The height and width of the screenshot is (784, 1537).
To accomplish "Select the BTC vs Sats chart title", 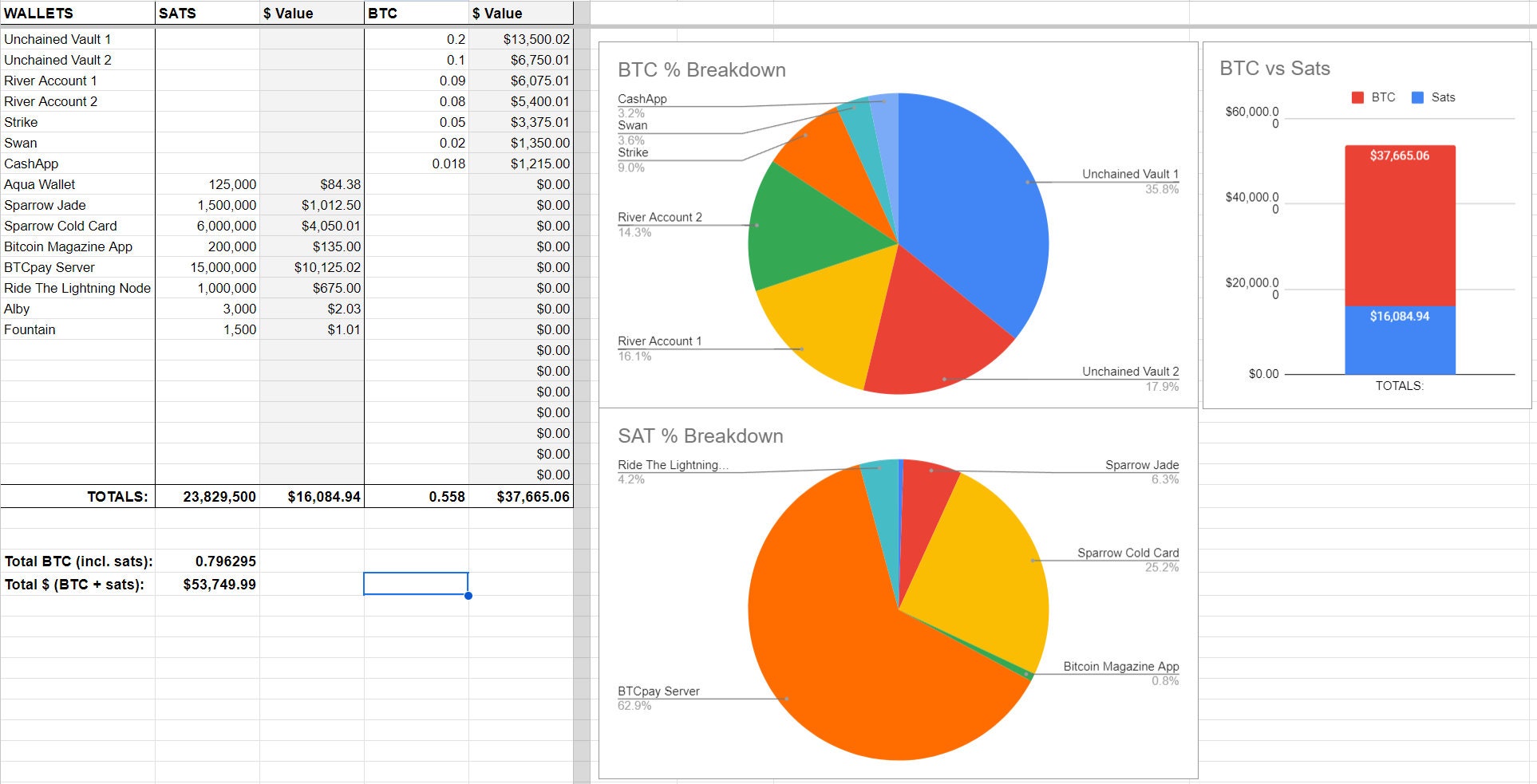I will pos(1274,69).
